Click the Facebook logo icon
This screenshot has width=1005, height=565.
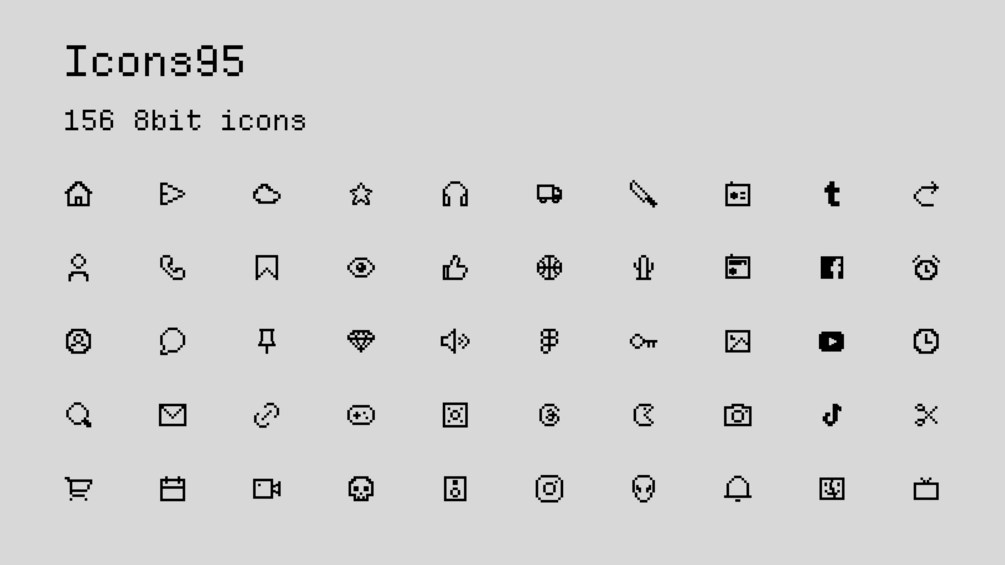tap(832, 268)
